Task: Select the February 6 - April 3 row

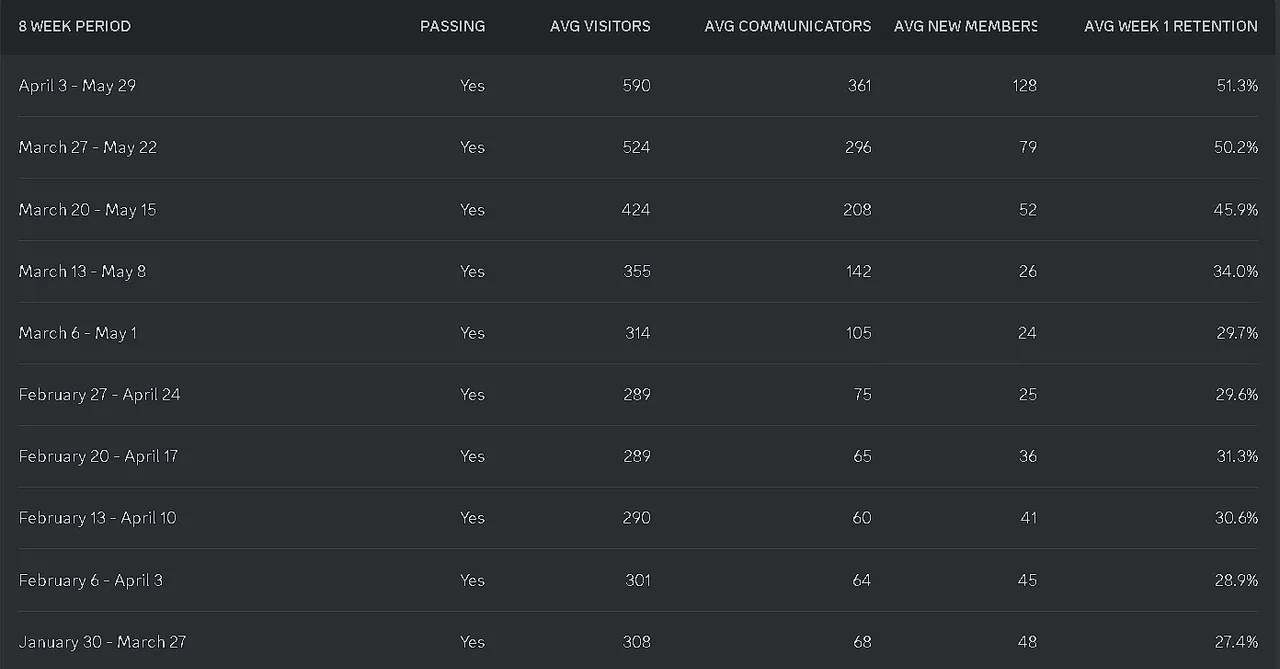Action: (x=638, y=580)
